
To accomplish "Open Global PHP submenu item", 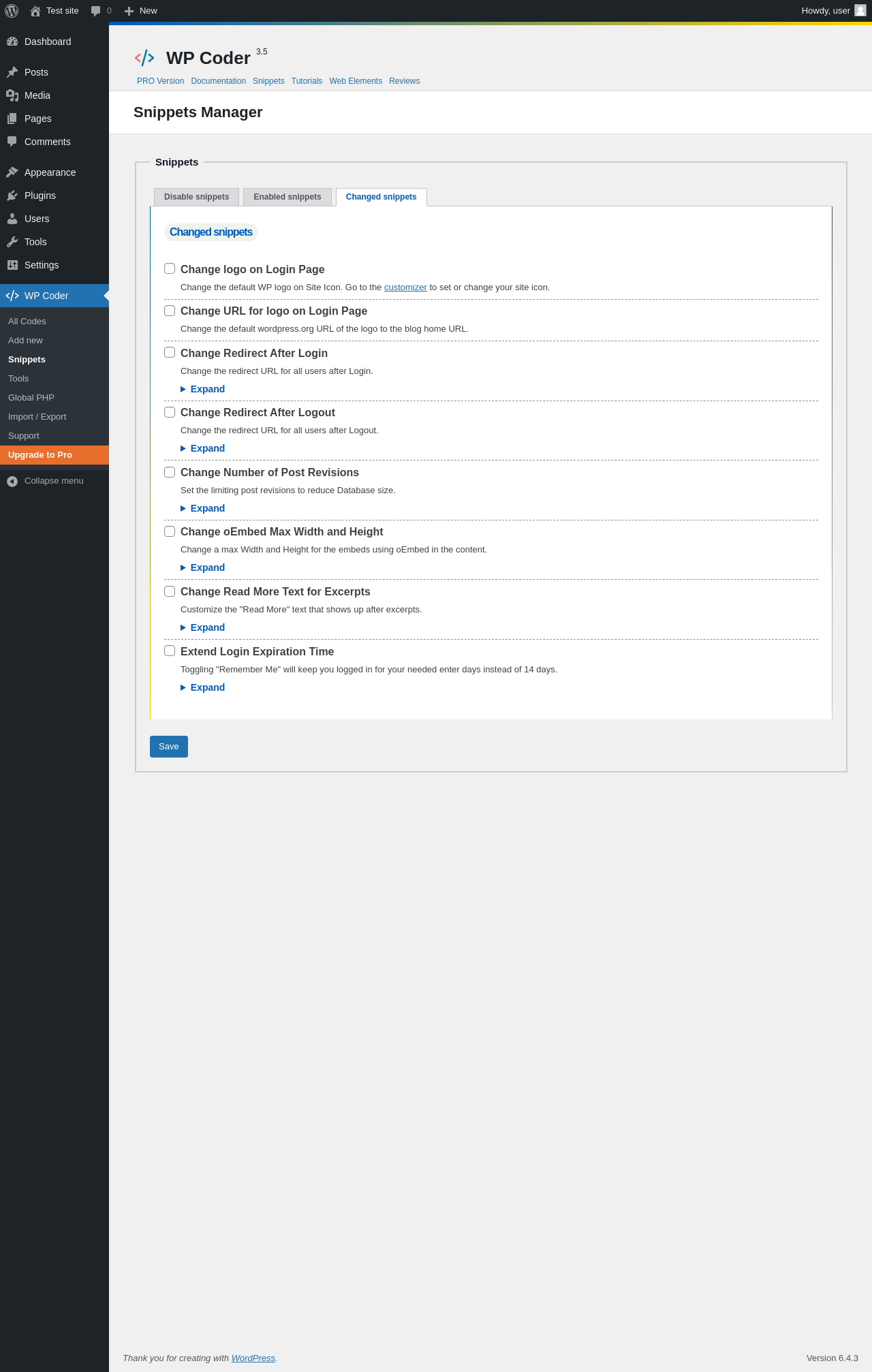I will (54, 398).
